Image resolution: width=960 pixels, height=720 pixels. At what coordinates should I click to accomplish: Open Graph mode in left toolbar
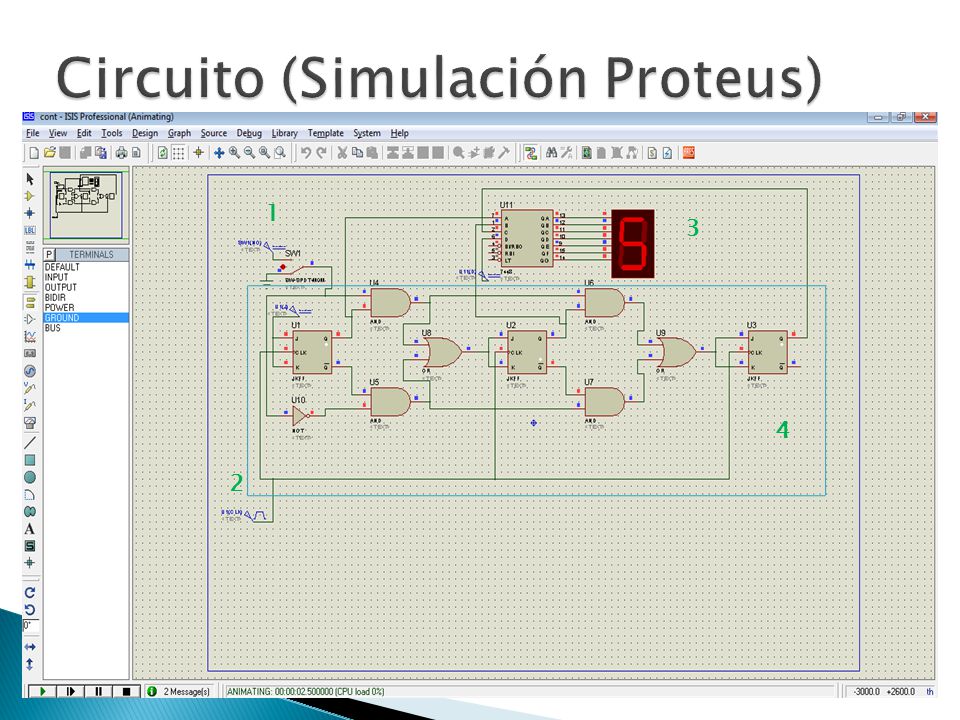click(x=30, y=336)
